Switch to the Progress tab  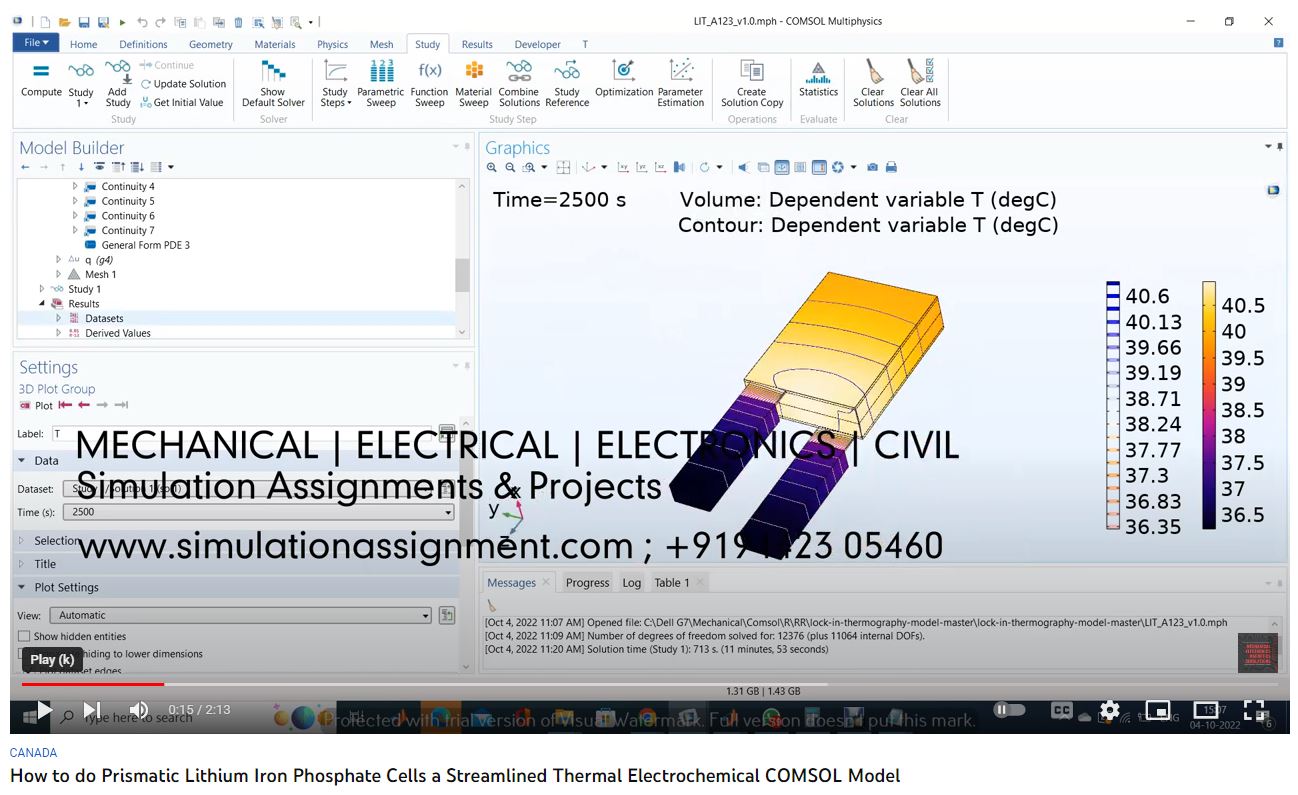tap(587, 583)
